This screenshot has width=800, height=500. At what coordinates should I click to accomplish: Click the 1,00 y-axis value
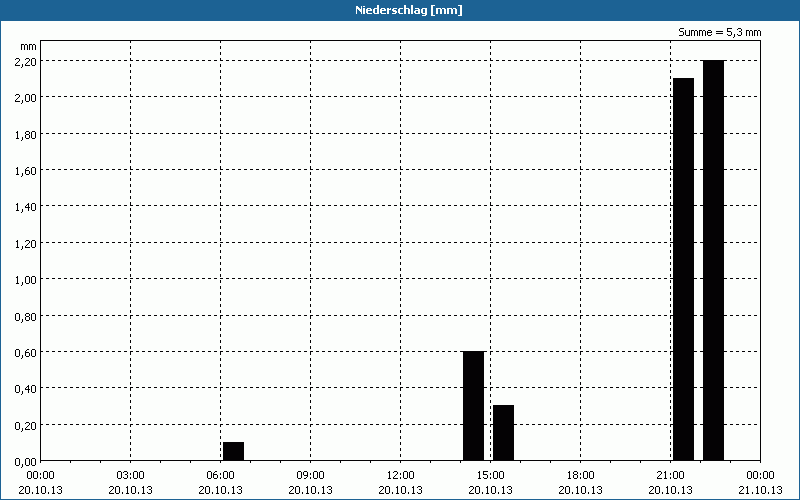(x=26, y=280)
